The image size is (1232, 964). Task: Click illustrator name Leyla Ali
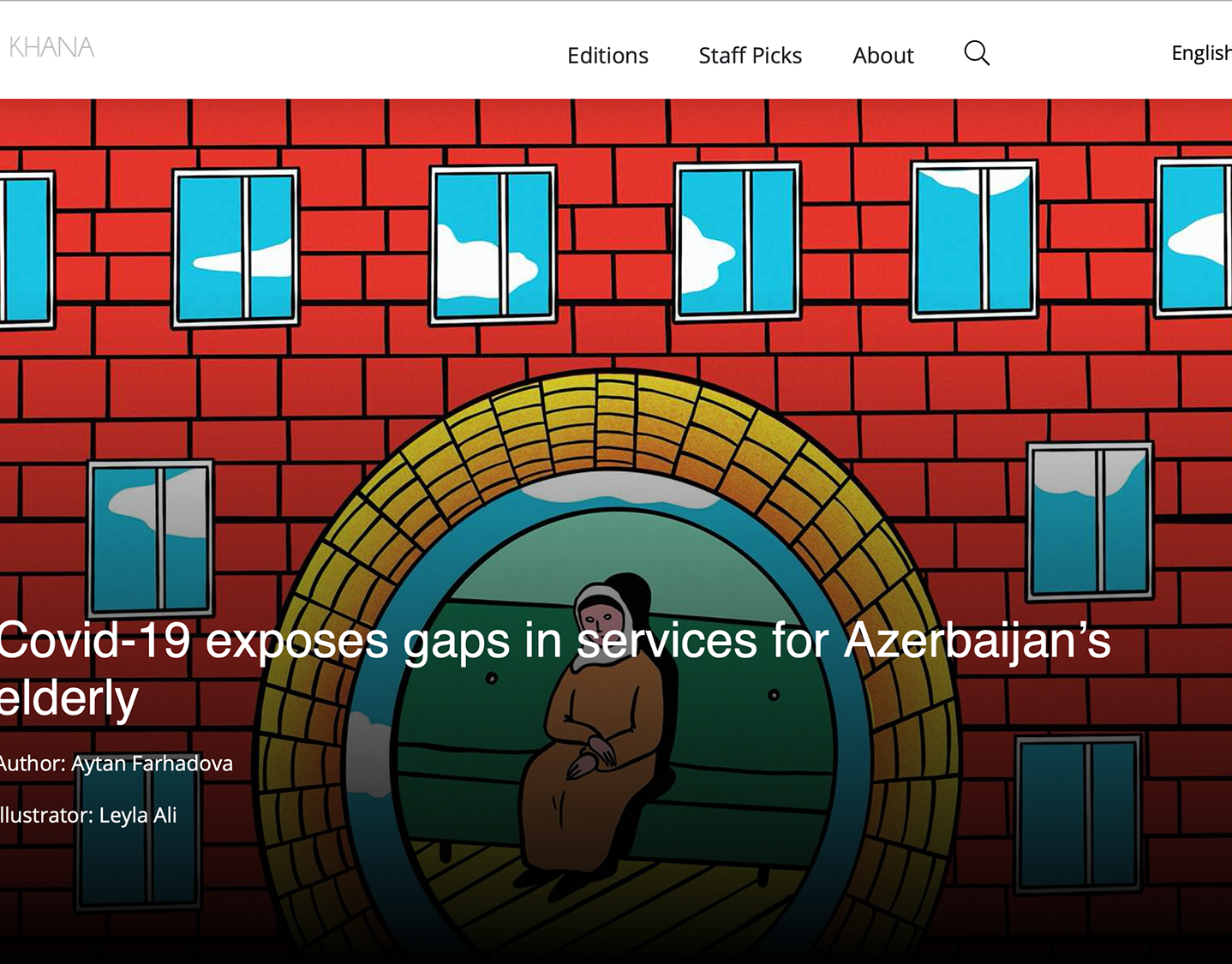click(138, 815)
